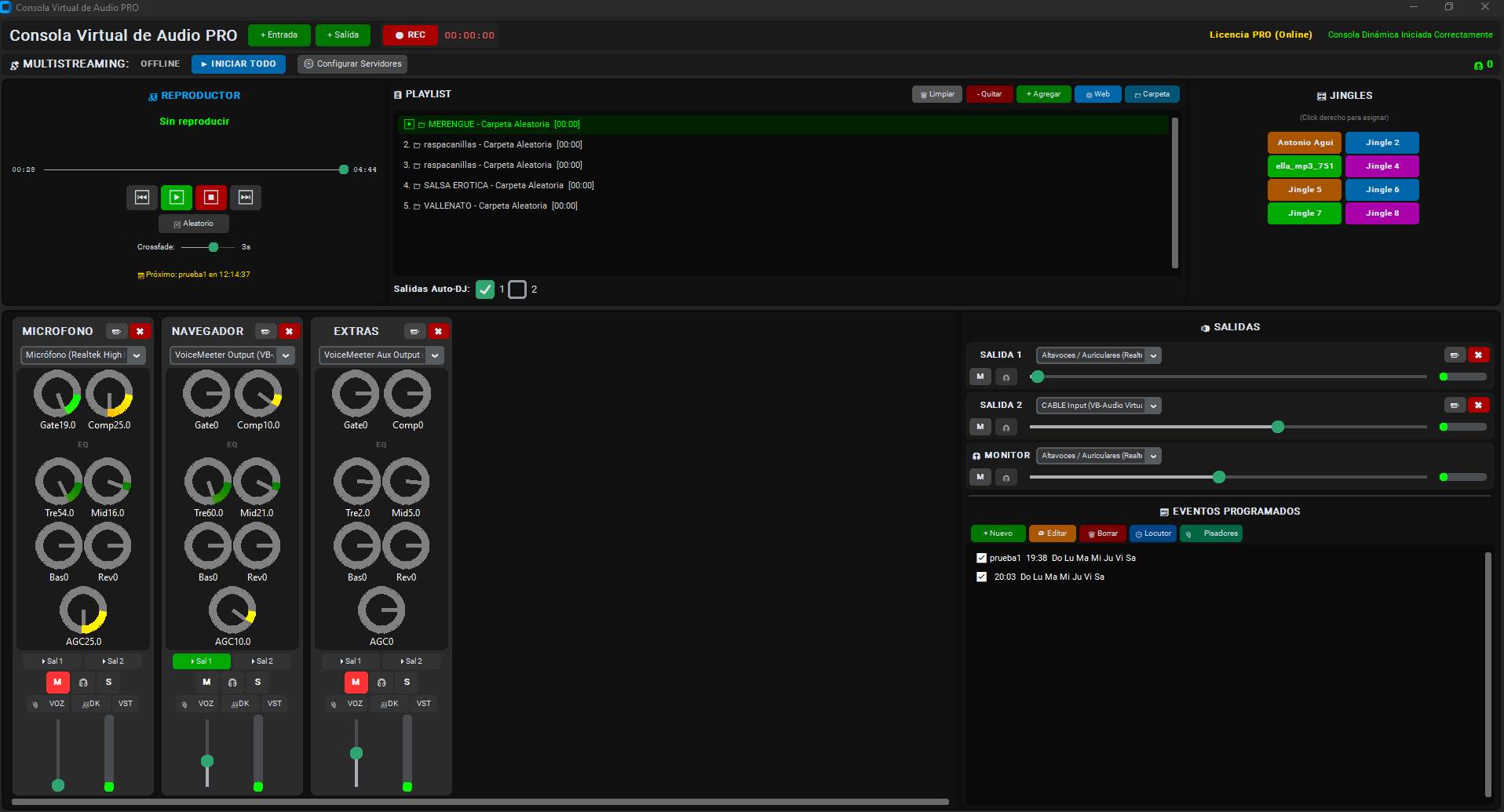Click INICIAR TODO streaming button

coord(238,64)
